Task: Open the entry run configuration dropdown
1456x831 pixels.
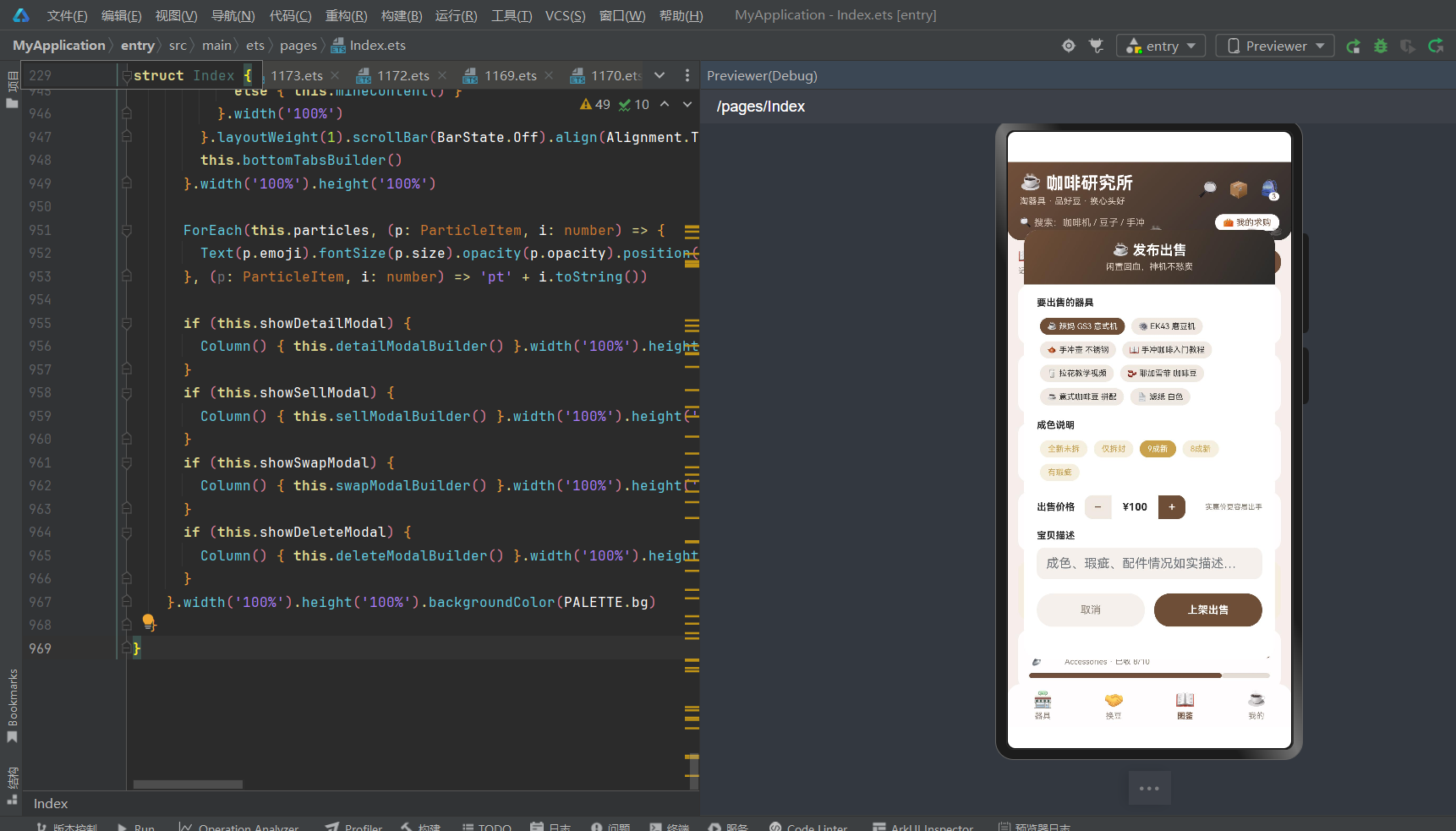Action: click(1161, 46)
